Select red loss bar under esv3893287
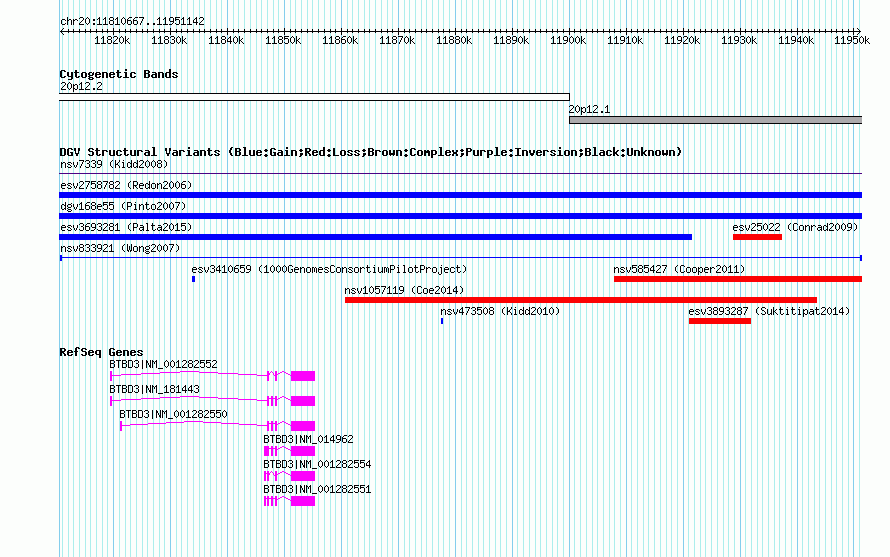890x557 pixels. point(720,321)
